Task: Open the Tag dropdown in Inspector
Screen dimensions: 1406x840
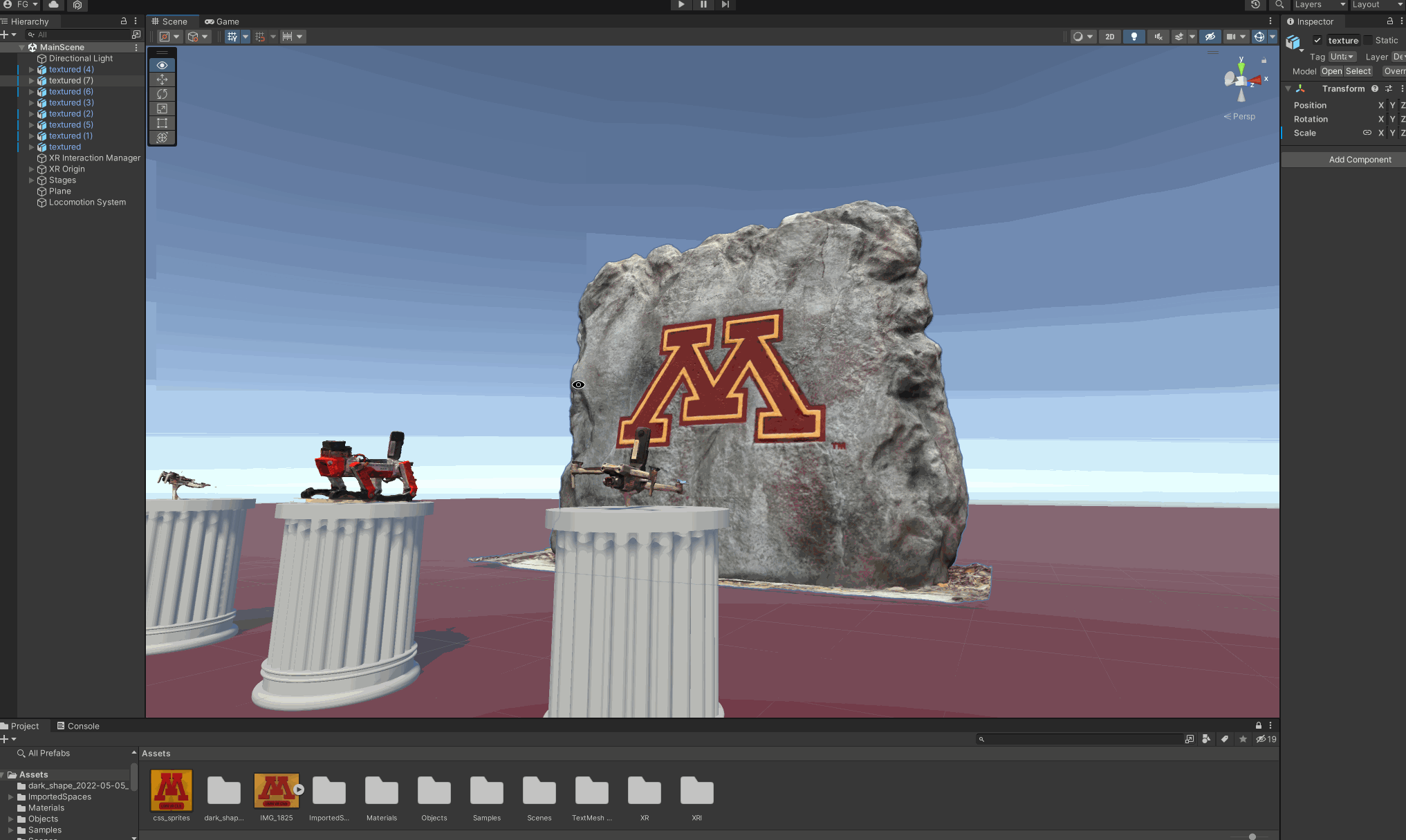Action: pos(1342,57)
